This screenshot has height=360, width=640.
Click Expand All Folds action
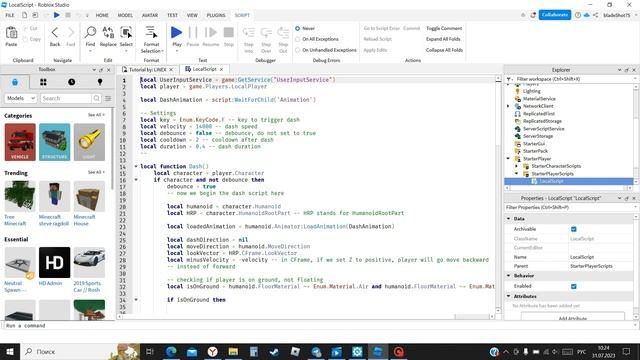443,39
